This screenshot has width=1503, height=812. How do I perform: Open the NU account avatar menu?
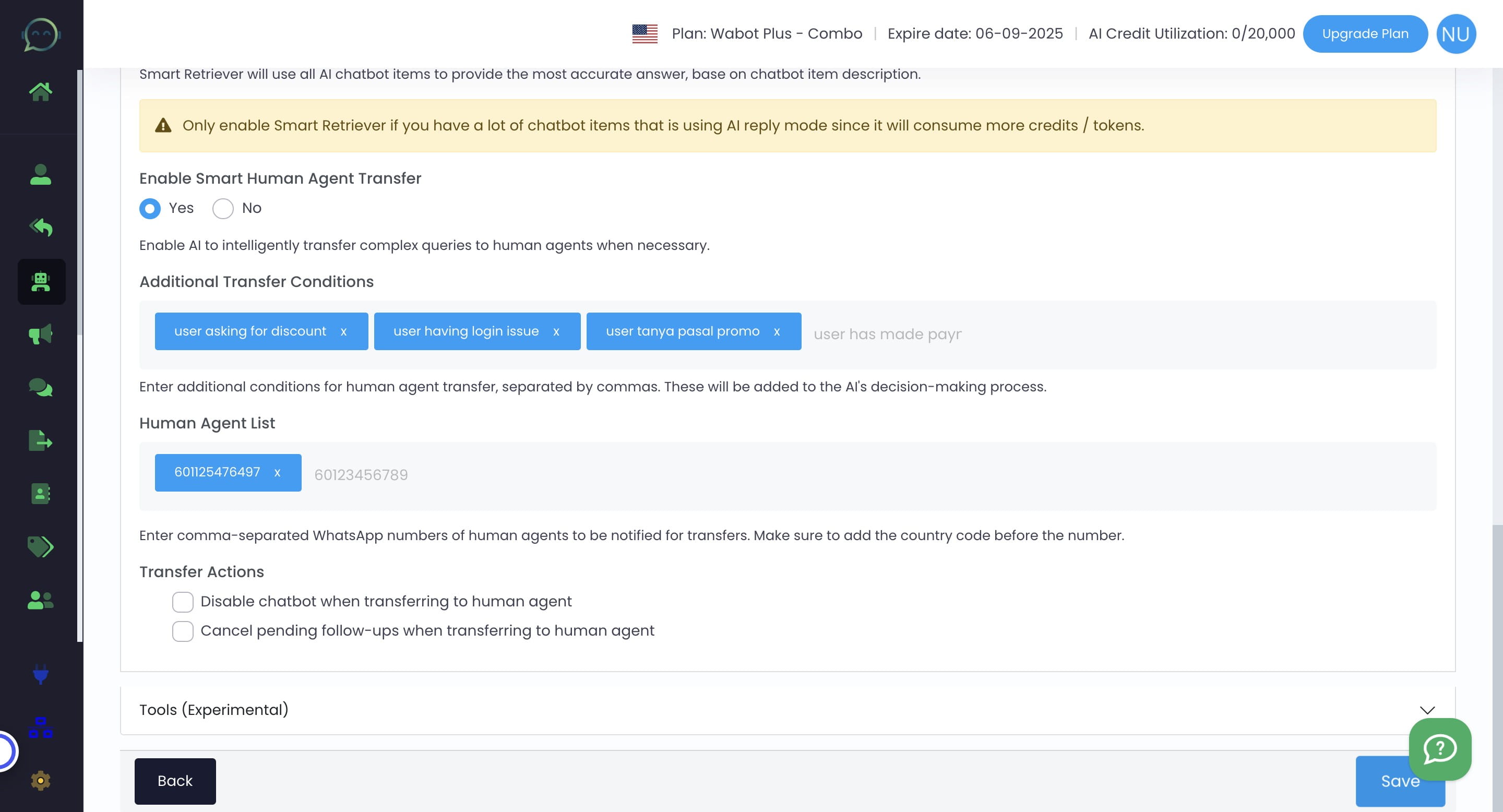1456,34
